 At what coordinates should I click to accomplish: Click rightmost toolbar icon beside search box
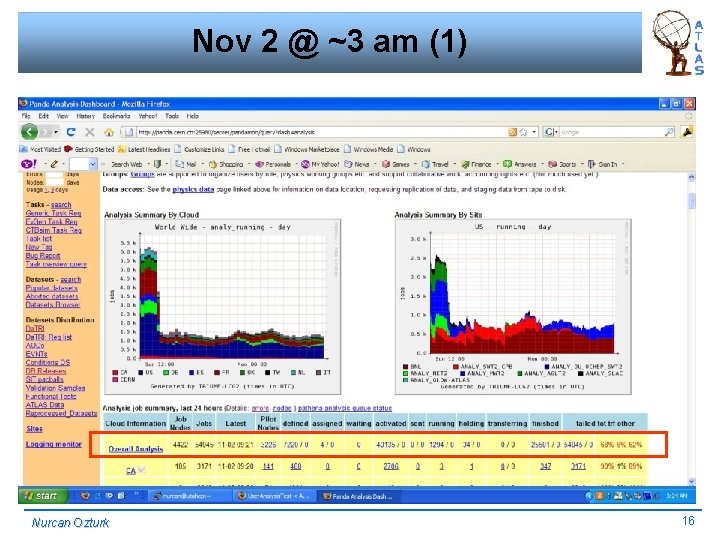click(687, 132)
